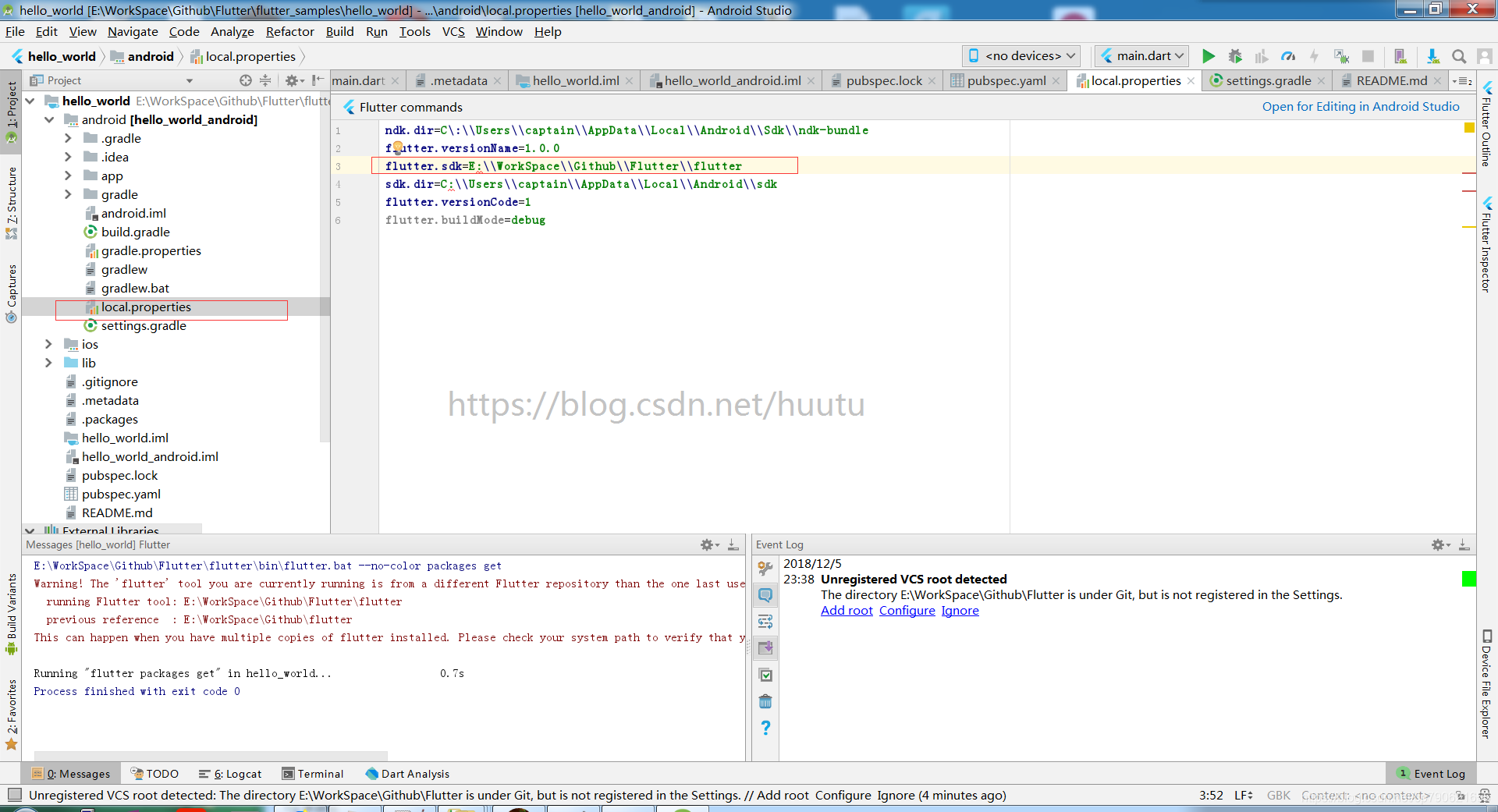Open Project panel gear settings
Image resolution: width=1498 pixels, height=812 pixels.
tap(293, 80)
